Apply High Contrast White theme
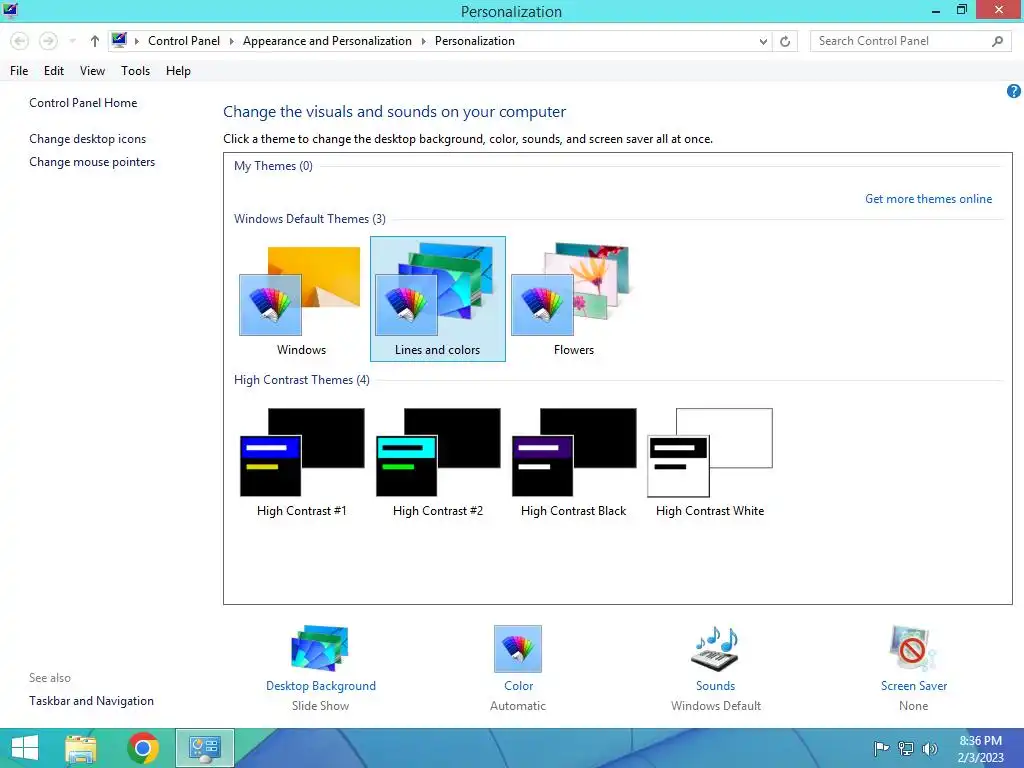 tap(710, 462)
